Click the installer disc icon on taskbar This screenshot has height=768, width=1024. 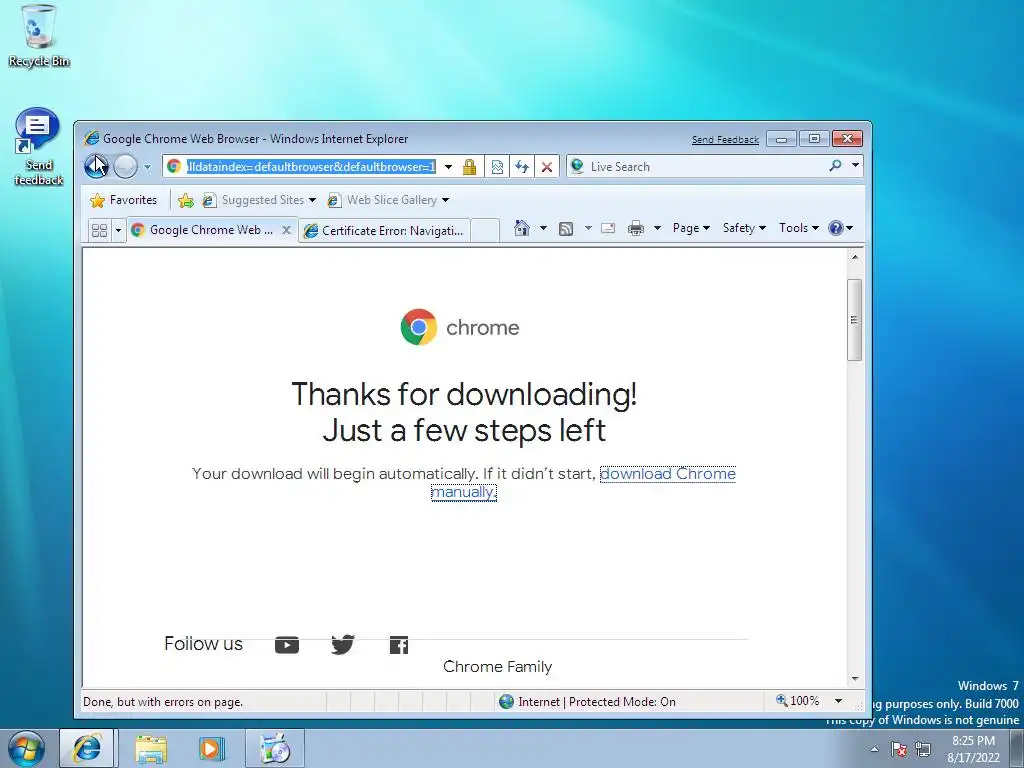tap(275, 748)
